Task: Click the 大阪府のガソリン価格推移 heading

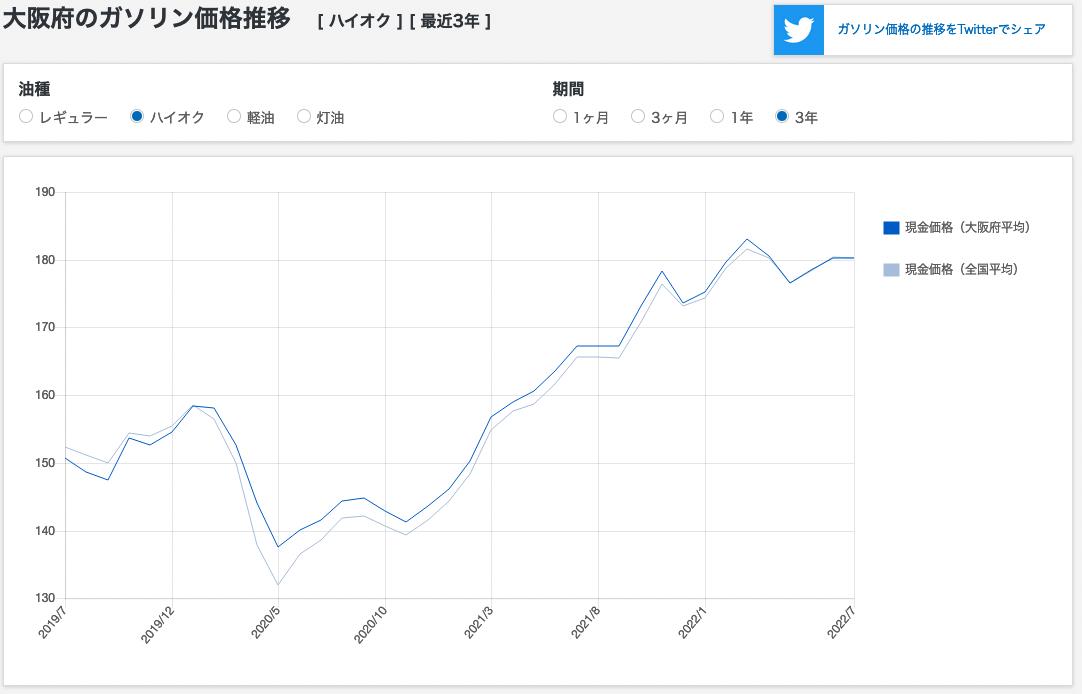Action: pos(146,19)
